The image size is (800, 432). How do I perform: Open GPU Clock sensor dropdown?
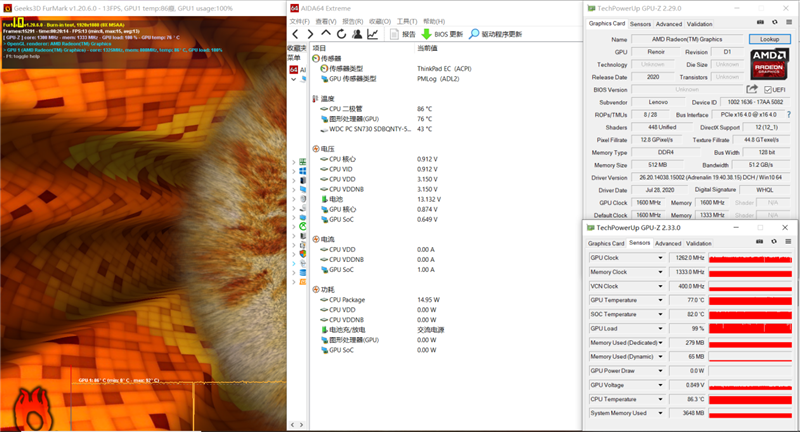(x=660, y=258)
